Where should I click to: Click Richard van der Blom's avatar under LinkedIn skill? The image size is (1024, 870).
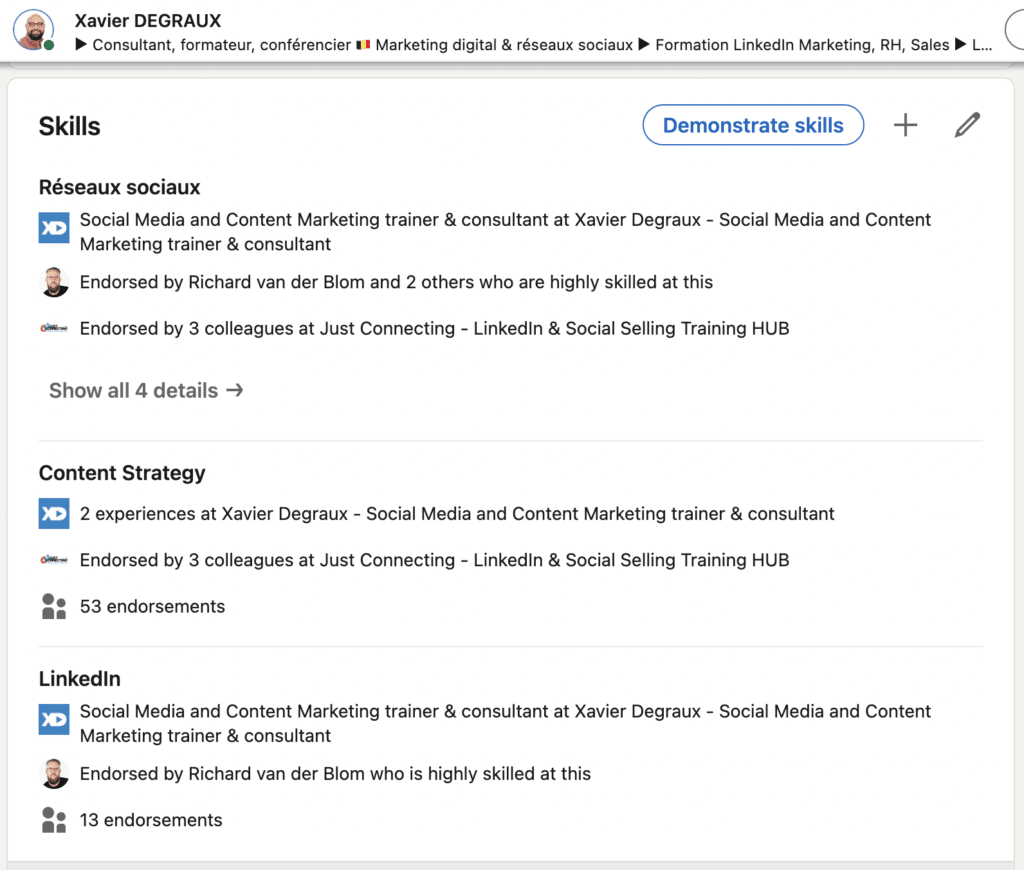click(x=54, y=774)
